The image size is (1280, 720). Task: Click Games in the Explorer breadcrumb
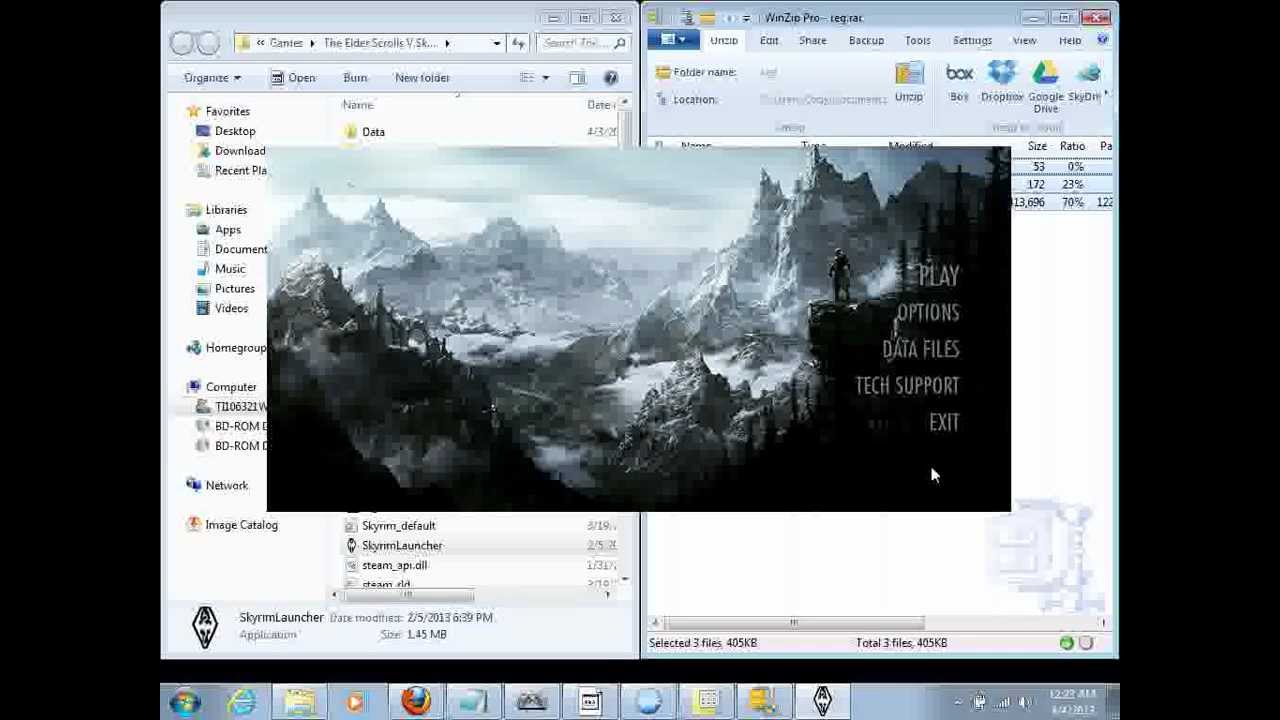[285, 43]
